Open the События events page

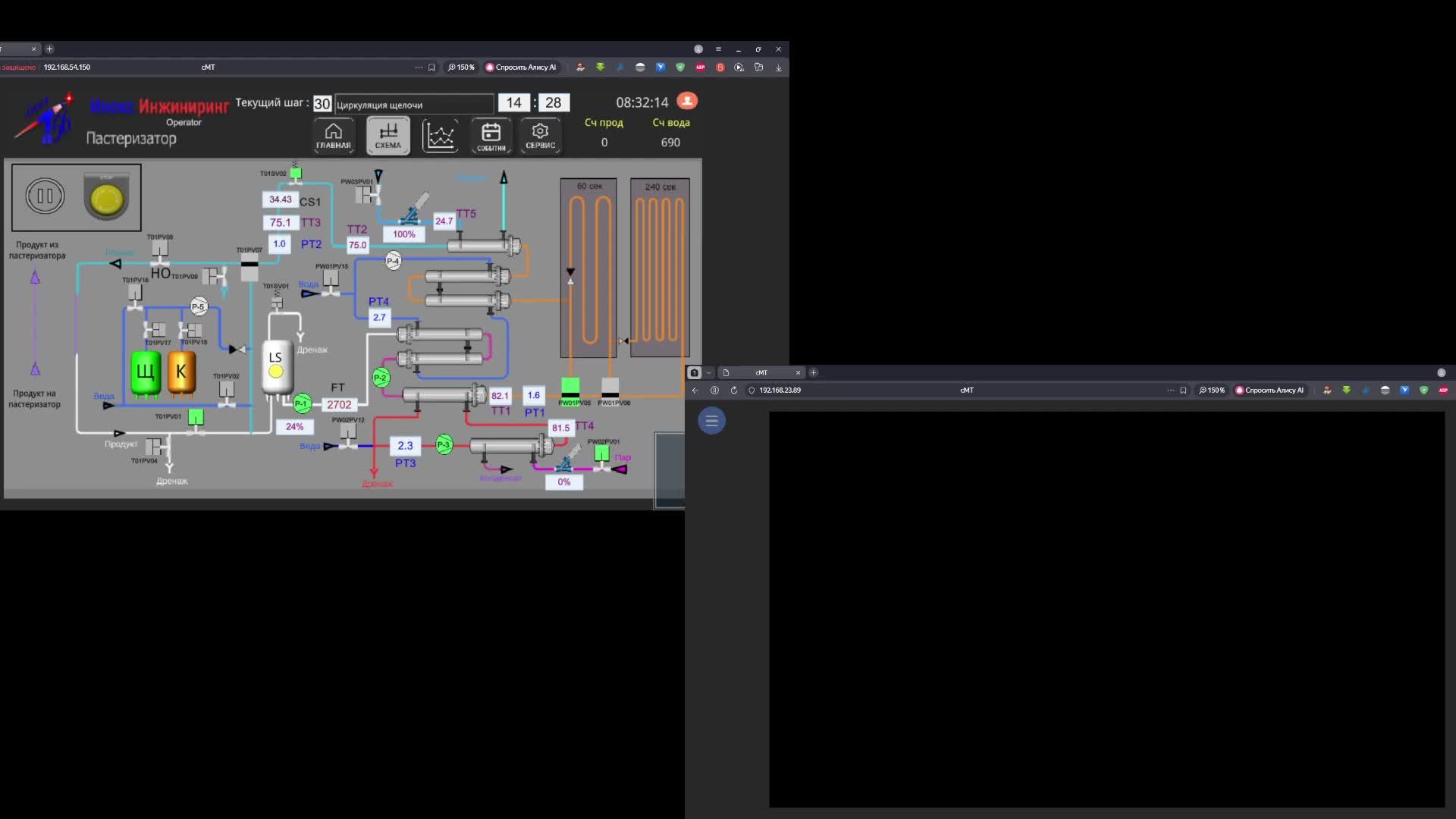(491, 136)
